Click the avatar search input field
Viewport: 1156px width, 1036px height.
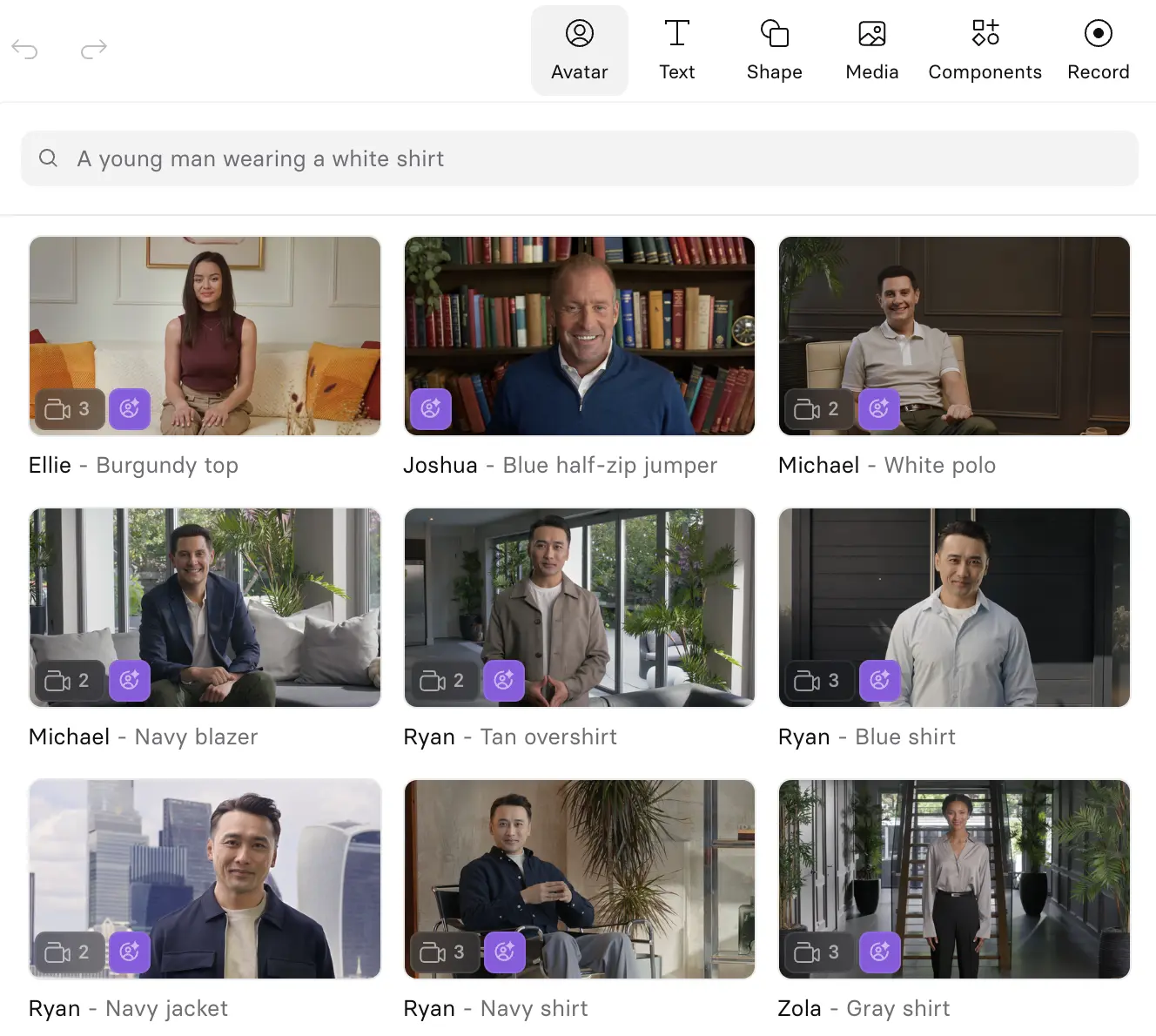click(580, 158)
